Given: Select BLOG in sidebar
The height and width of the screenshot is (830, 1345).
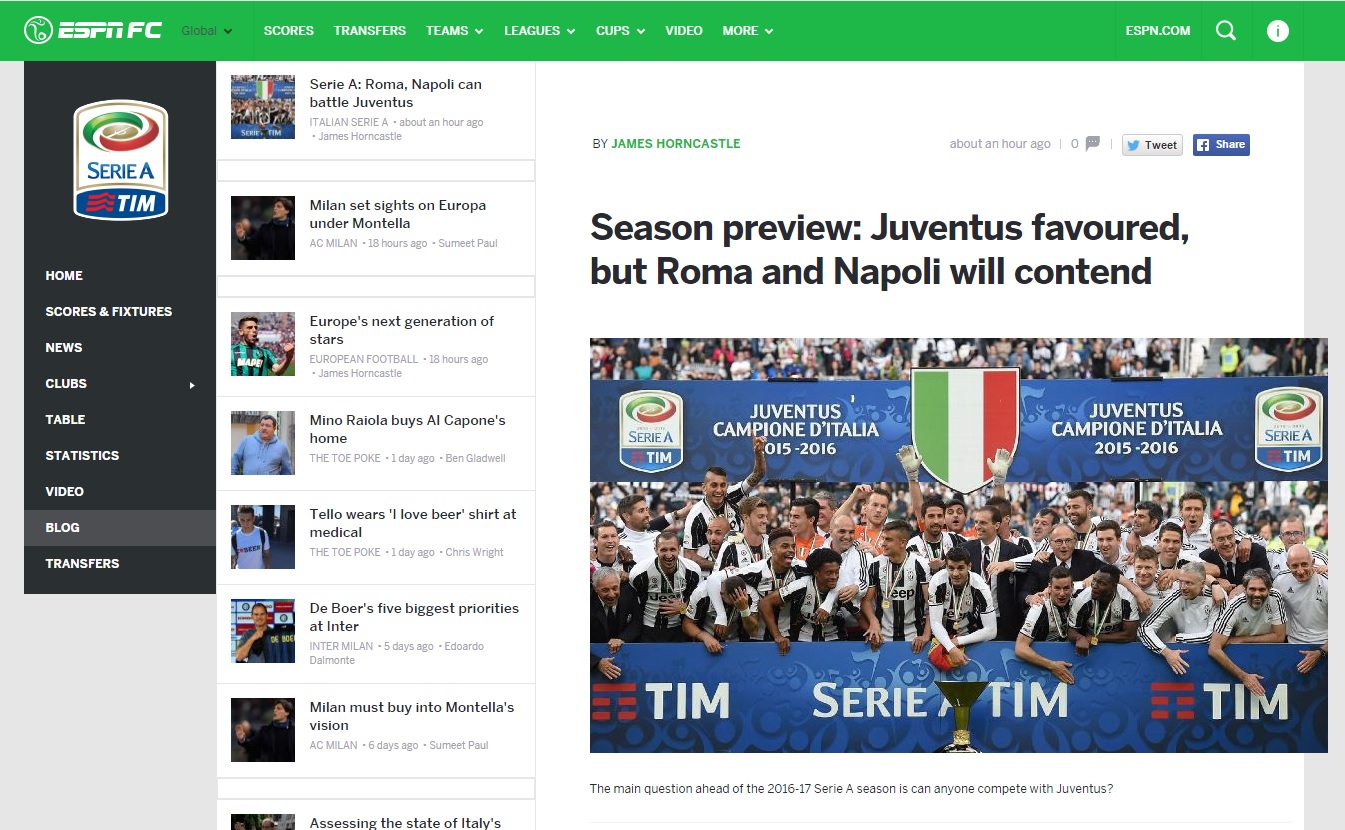Looking at the screenshot, I should point(120,528).
